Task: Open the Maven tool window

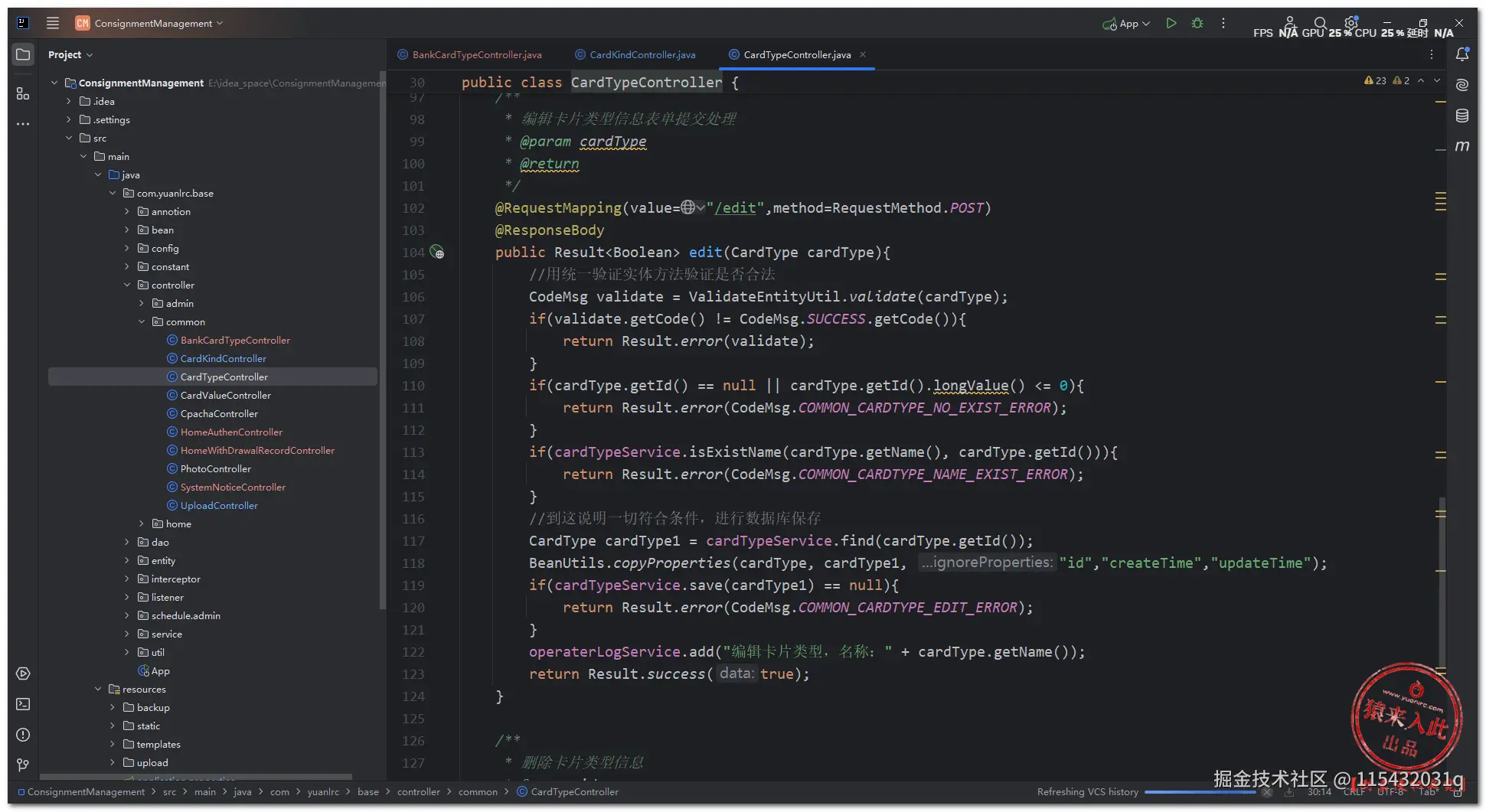Action: (1462, 146)
